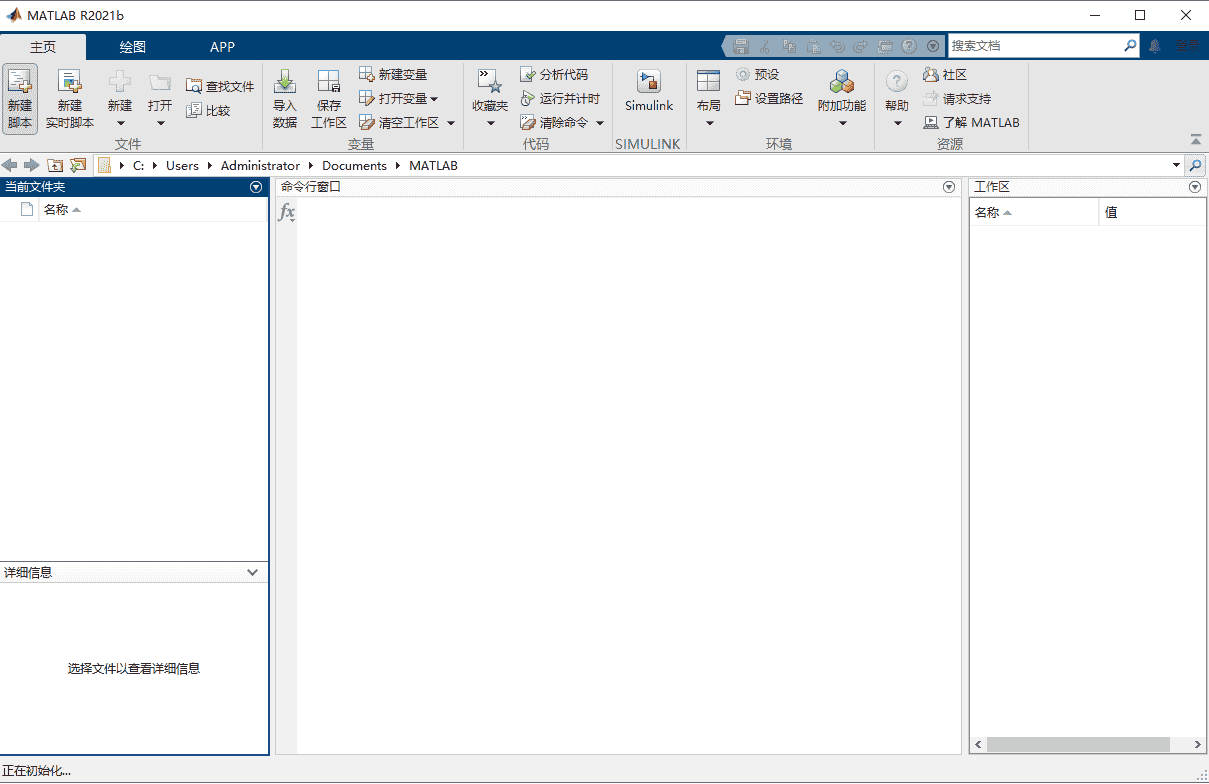Open the 布局 (Layout) options icon

coord(708,95)
